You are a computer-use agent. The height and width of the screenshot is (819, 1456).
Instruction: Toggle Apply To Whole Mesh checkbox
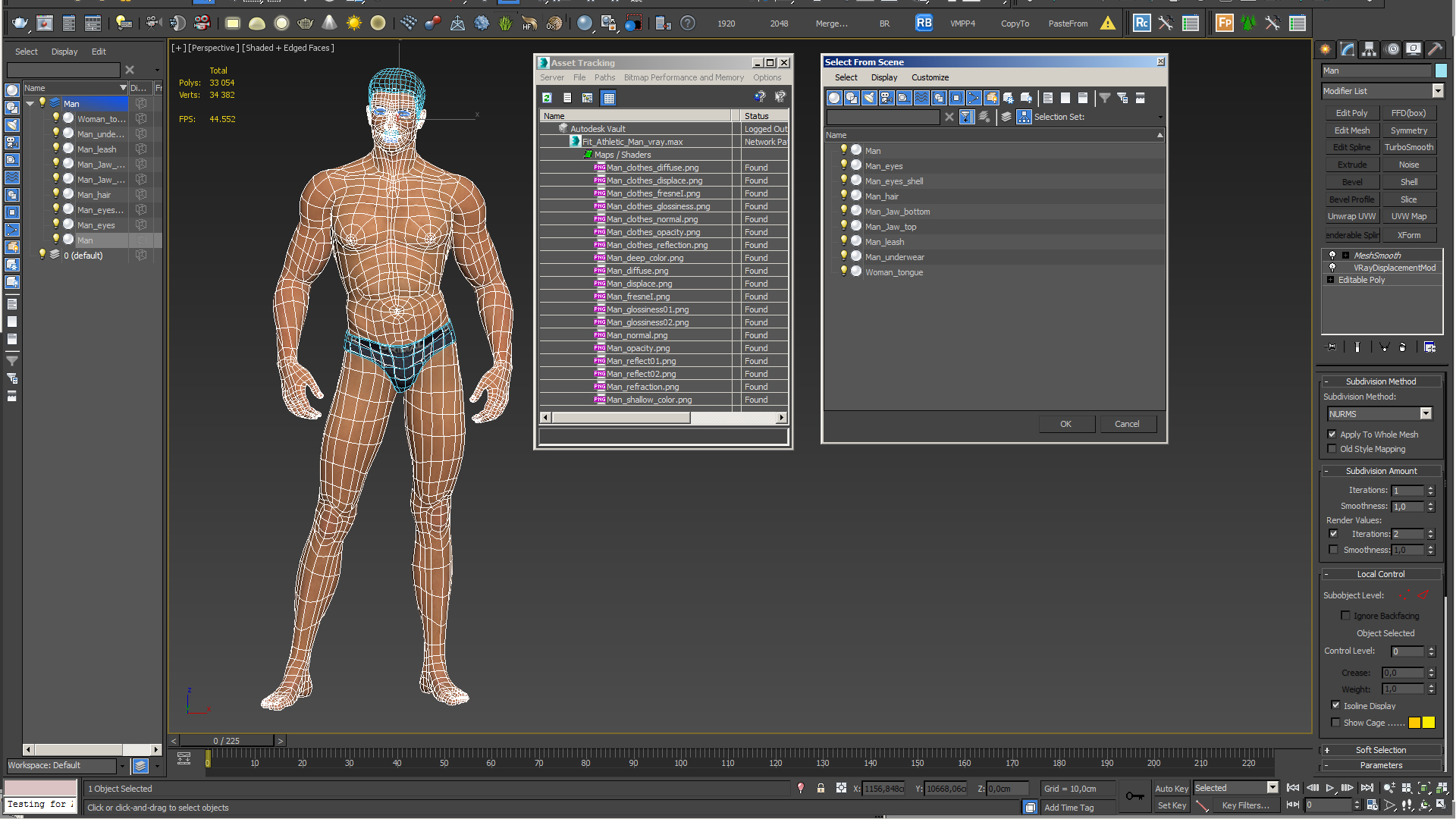1334,433
